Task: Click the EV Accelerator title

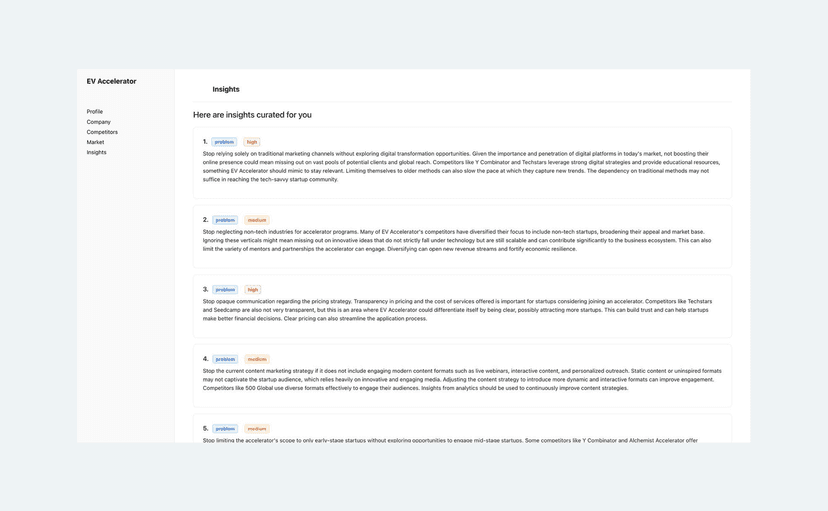Action: pos(111,81)
